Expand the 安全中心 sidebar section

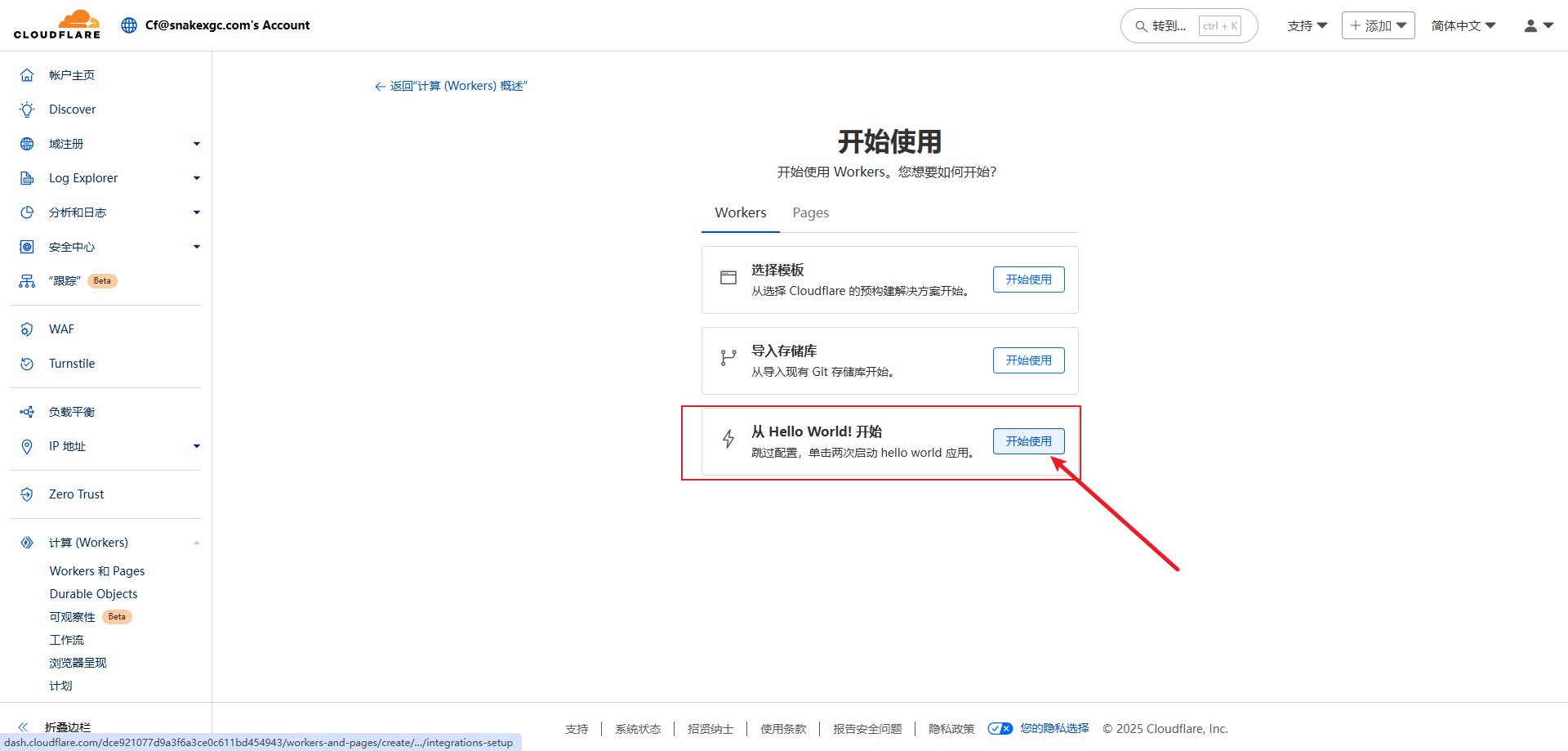197,247
